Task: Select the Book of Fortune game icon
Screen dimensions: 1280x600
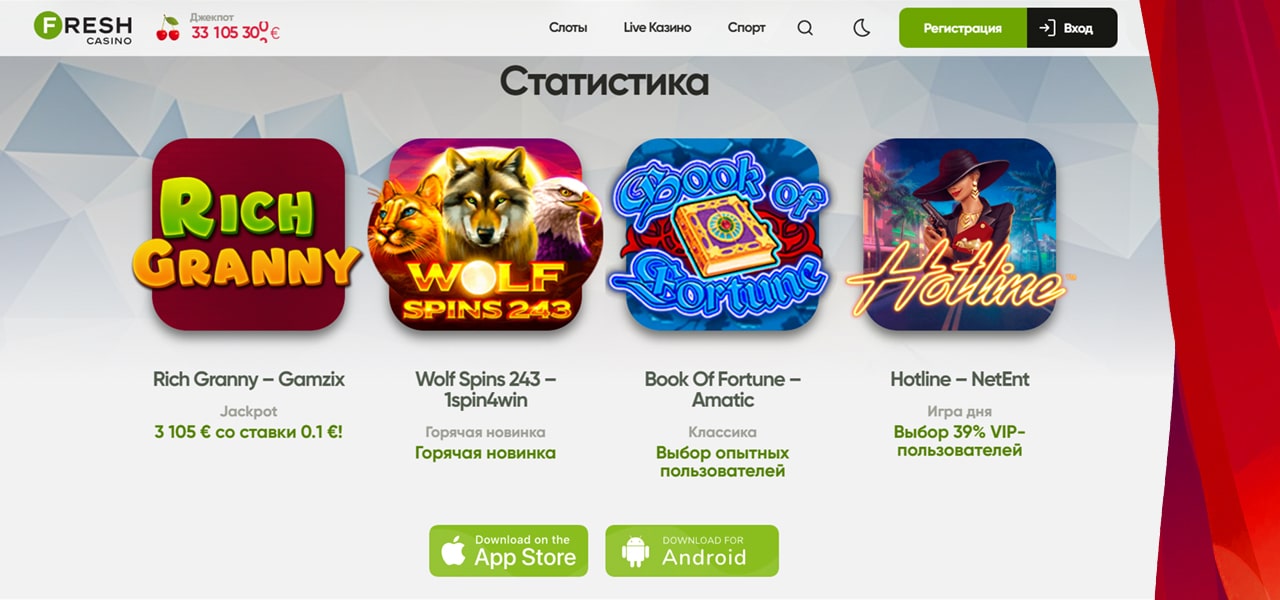Action: [722, 235]
